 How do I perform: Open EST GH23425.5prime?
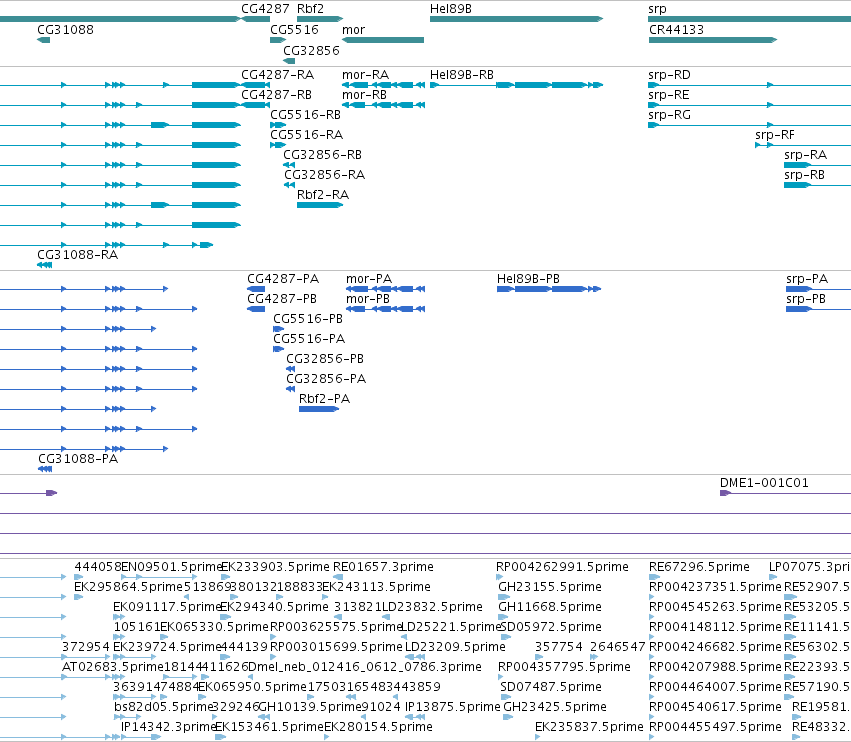click(x=555, y=707)
